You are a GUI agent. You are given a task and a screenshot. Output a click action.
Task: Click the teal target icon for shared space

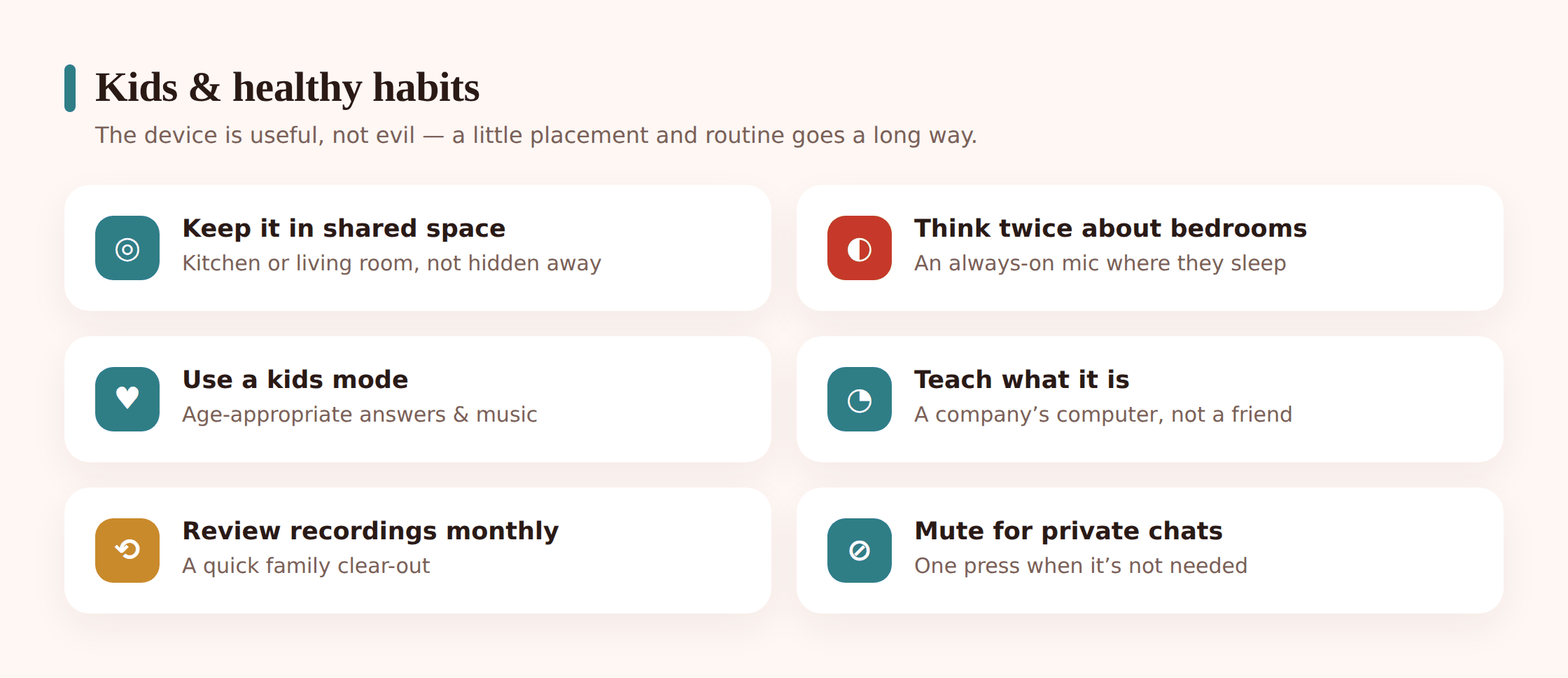point(127,248)
